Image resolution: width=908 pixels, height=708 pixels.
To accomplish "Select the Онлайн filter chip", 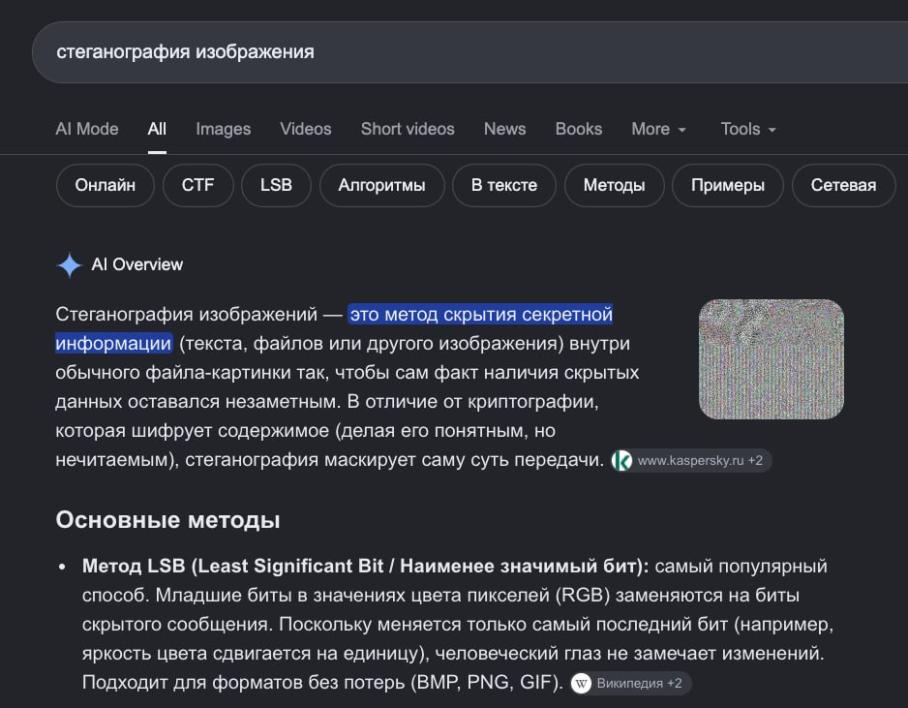I will point(105,185).
